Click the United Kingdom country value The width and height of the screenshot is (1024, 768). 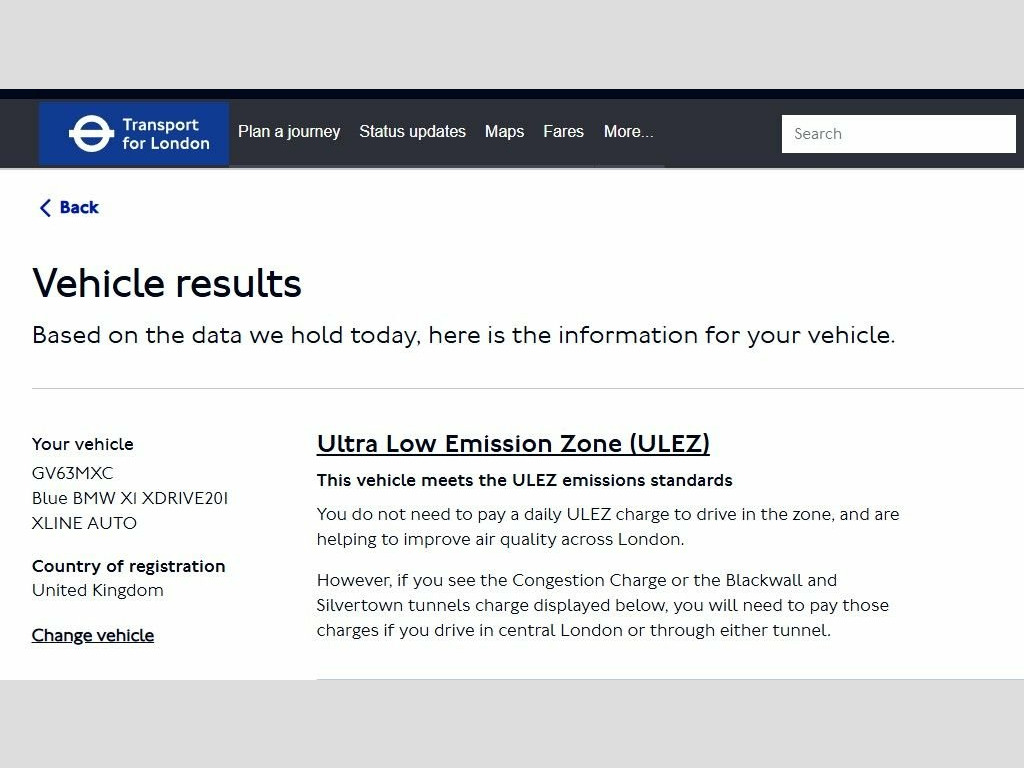pyautogui.click(x=97, y=590)
